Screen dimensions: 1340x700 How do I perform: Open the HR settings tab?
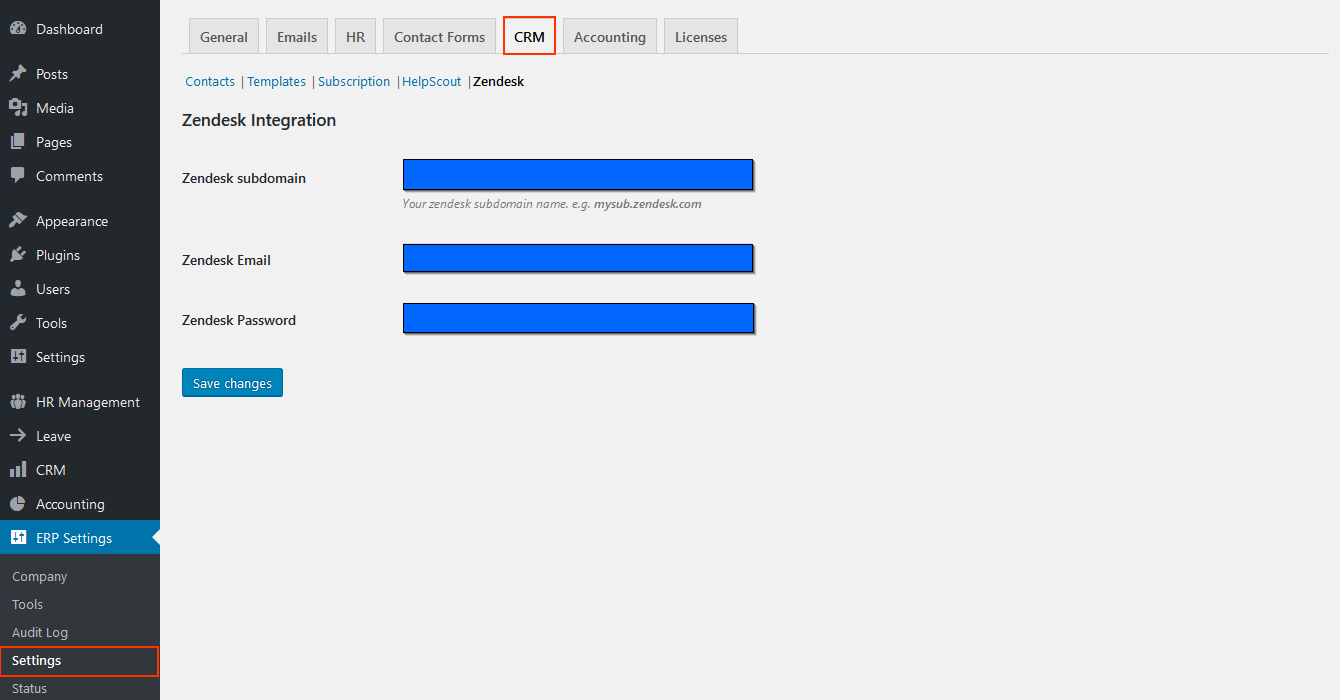coord(356,36)
